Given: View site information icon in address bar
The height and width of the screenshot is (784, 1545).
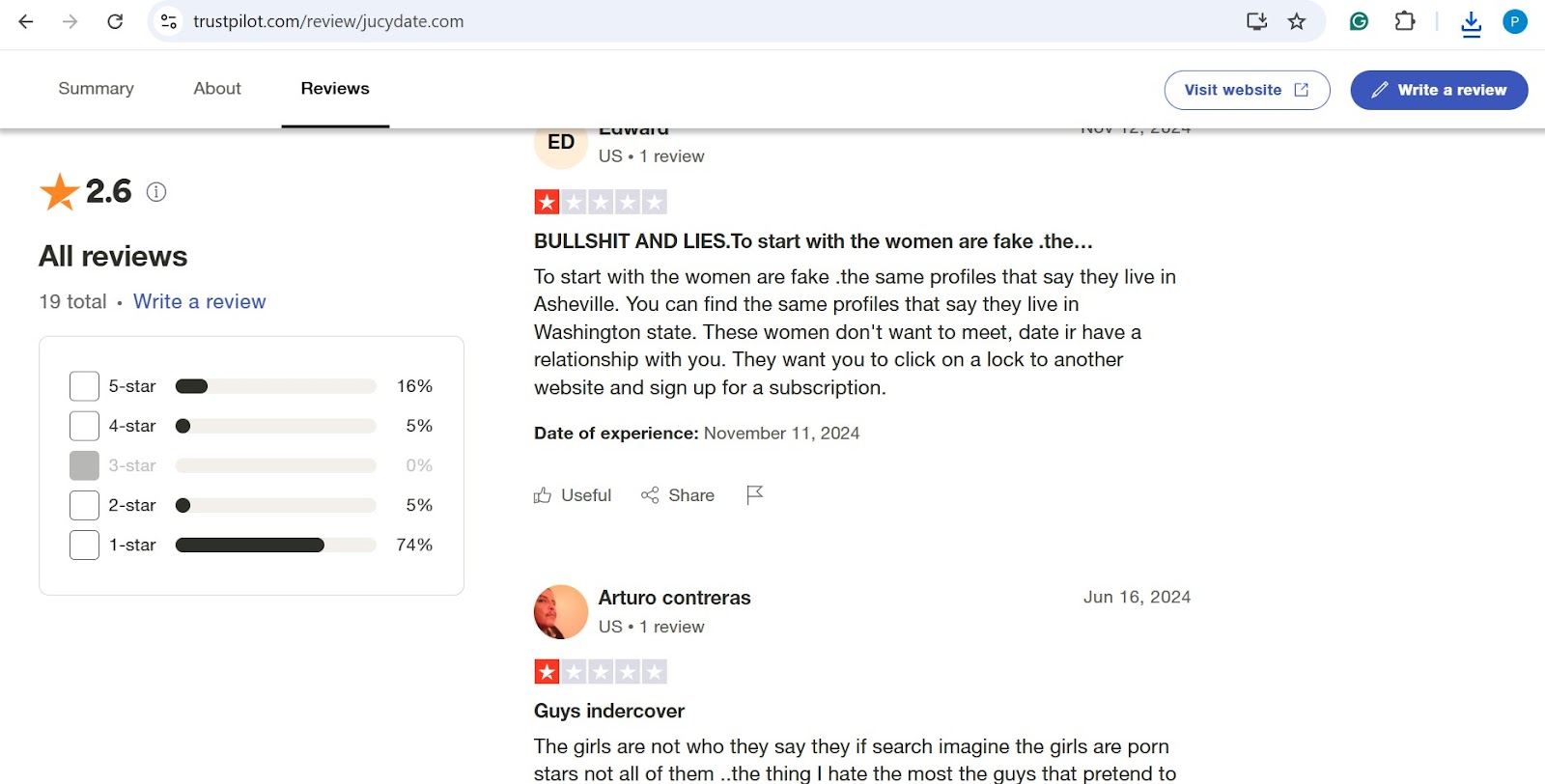Looking at the screenshot, I should pyautogui.click(x=169, y=21).
